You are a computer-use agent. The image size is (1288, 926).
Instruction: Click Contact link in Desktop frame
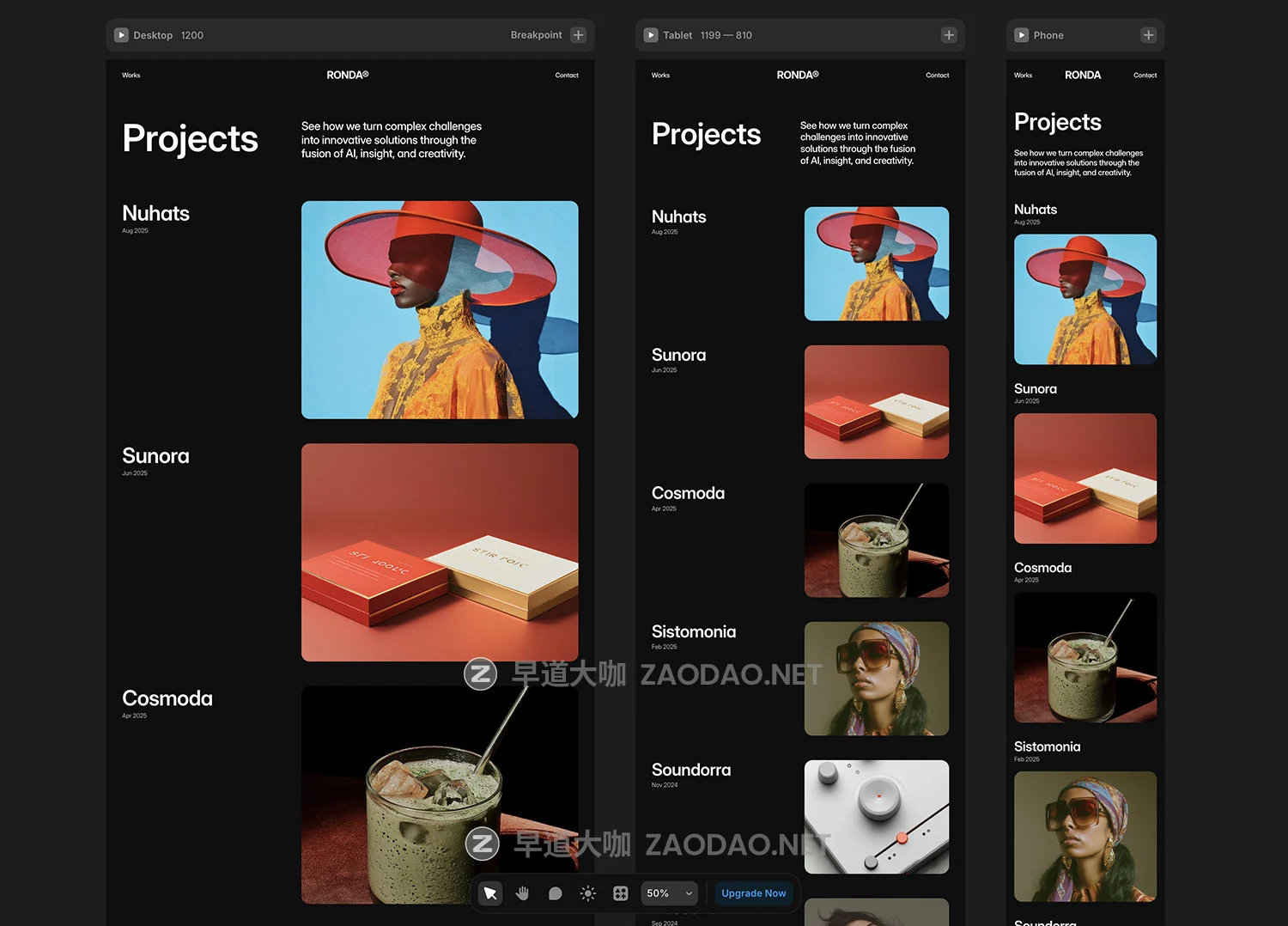(567, 76)
